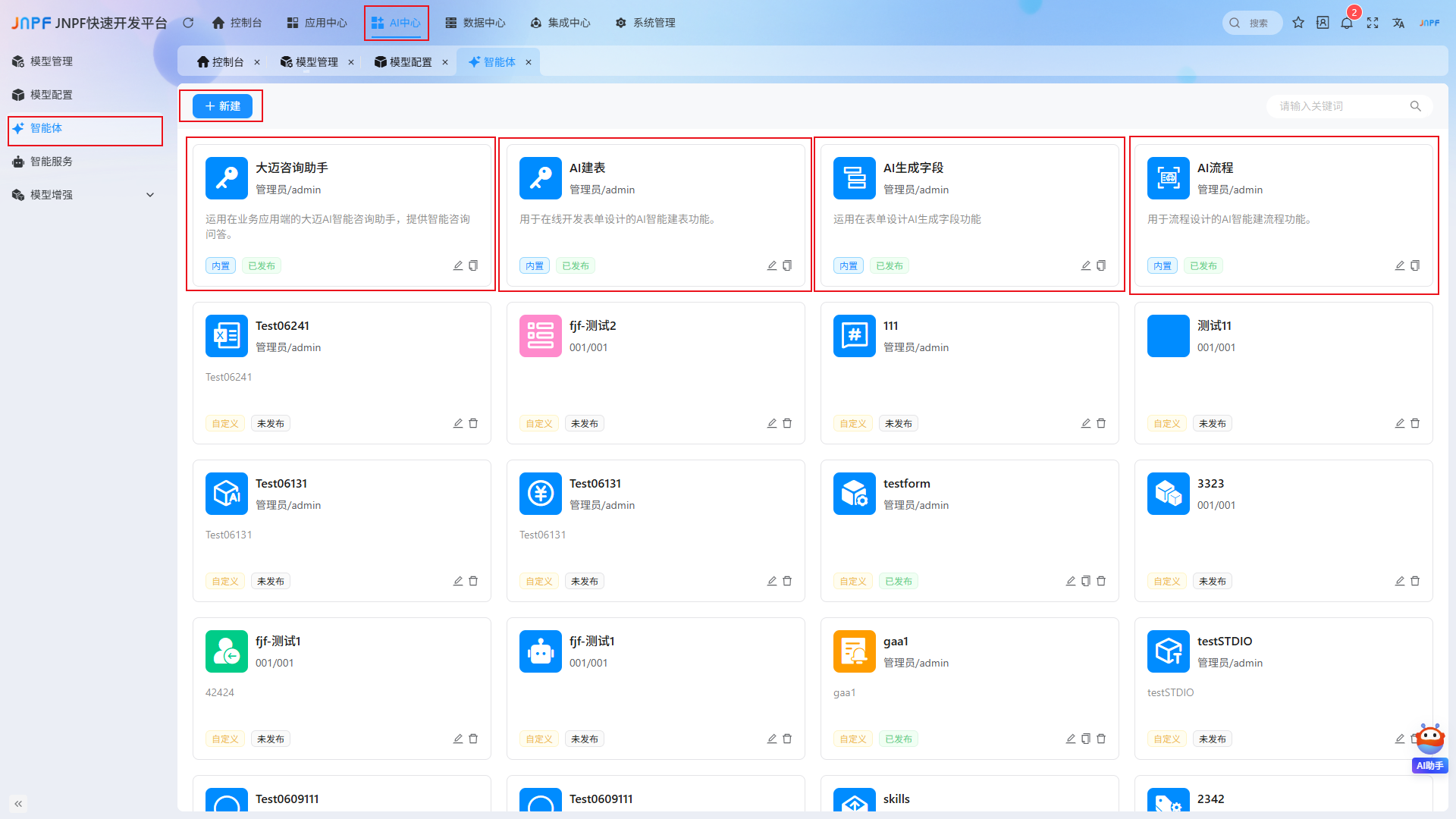Edit the AI流程 card

(x=1400, y=265)
